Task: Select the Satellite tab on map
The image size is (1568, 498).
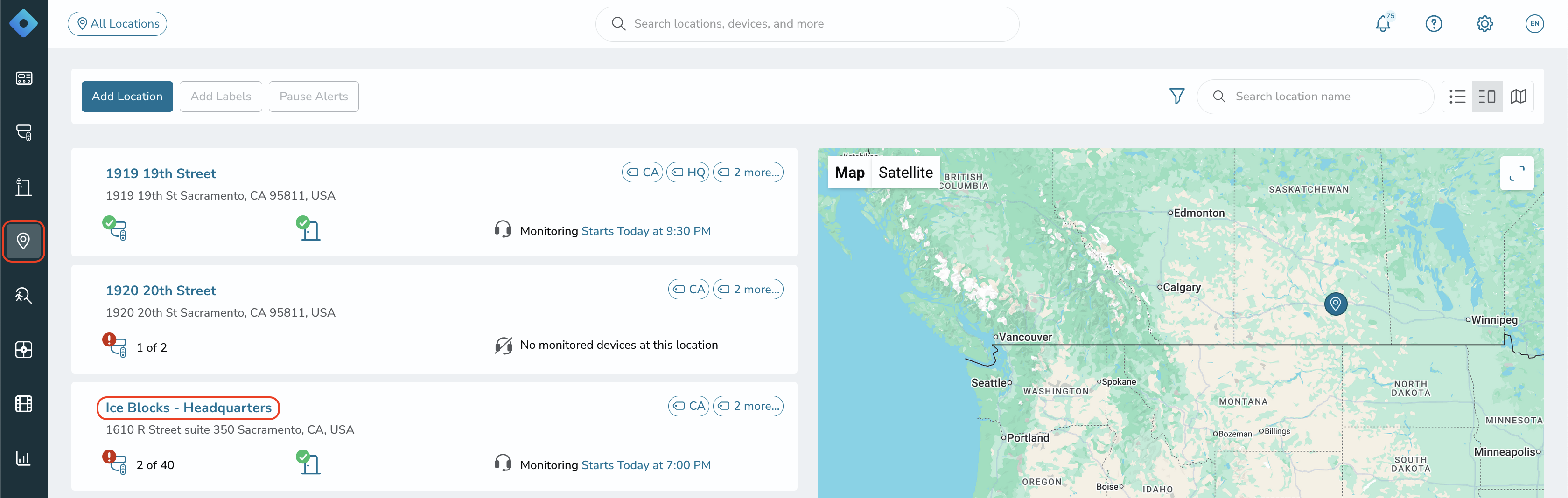Action: click(906, 173)
